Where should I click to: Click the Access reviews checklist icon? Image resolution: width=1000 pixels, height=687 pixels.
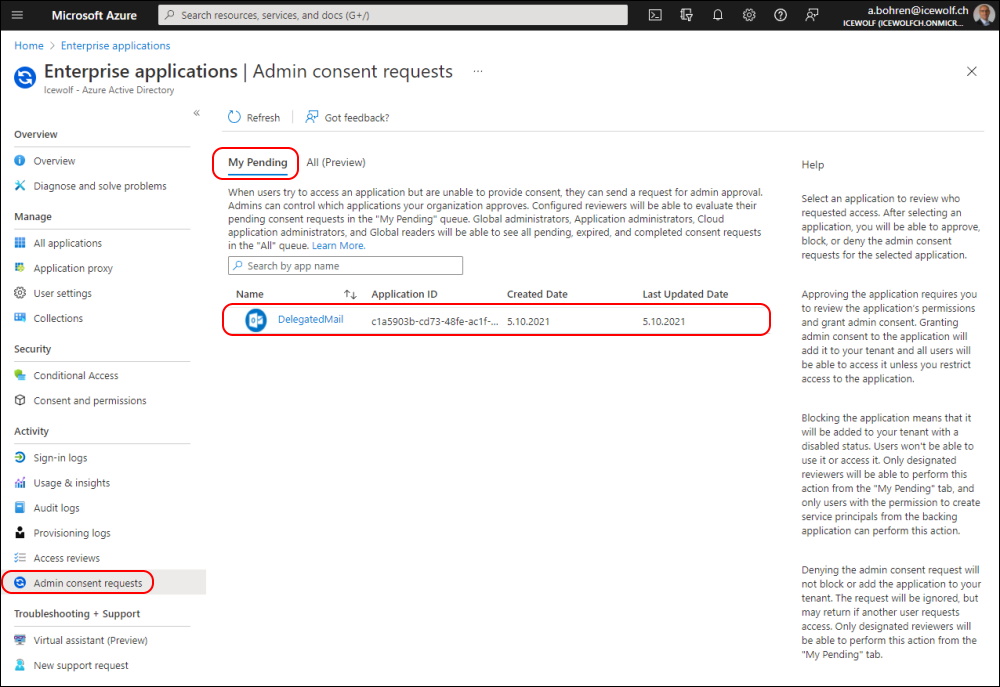click(x=20, y=558)
